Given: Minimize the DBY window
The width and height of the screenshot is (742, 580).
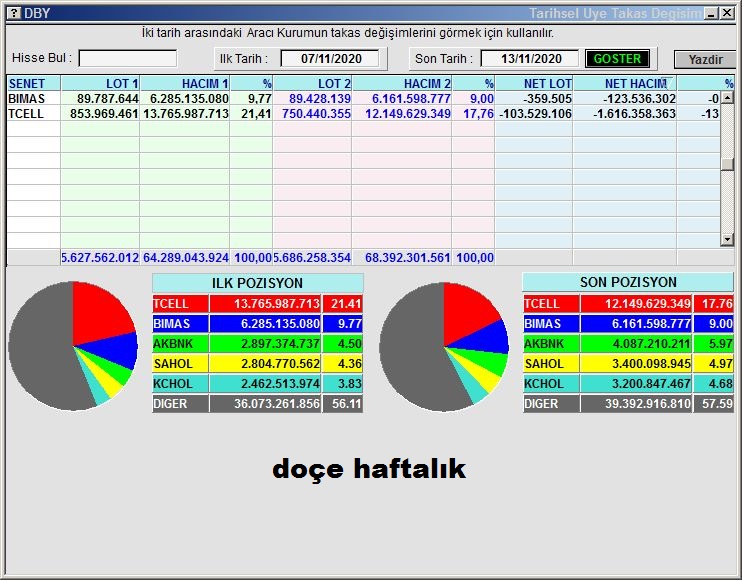Looking at the screenshot, I should click(711, 13).
